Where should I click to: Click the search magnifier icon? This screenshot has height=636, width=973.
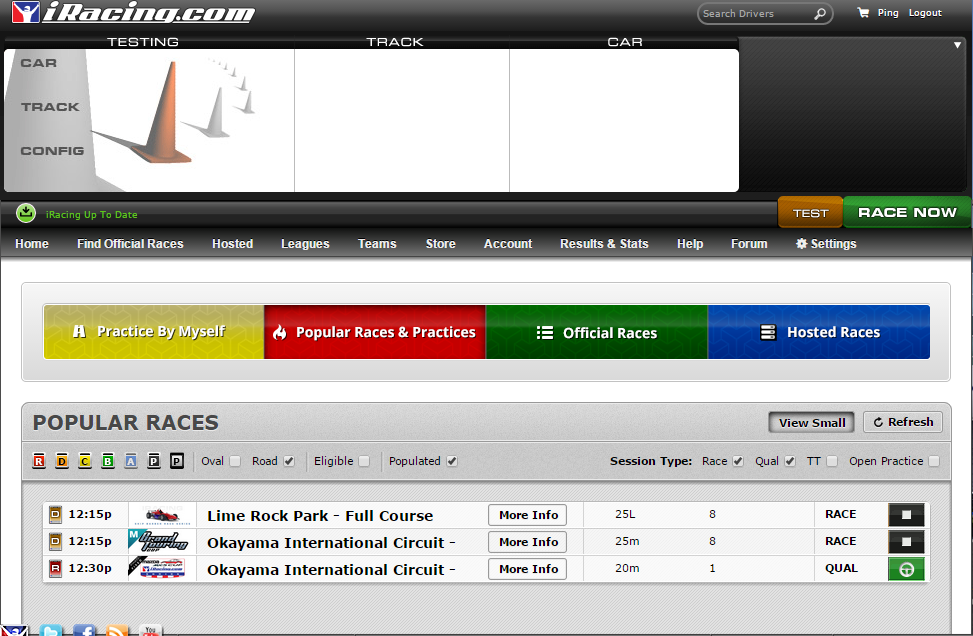point(820,14)
